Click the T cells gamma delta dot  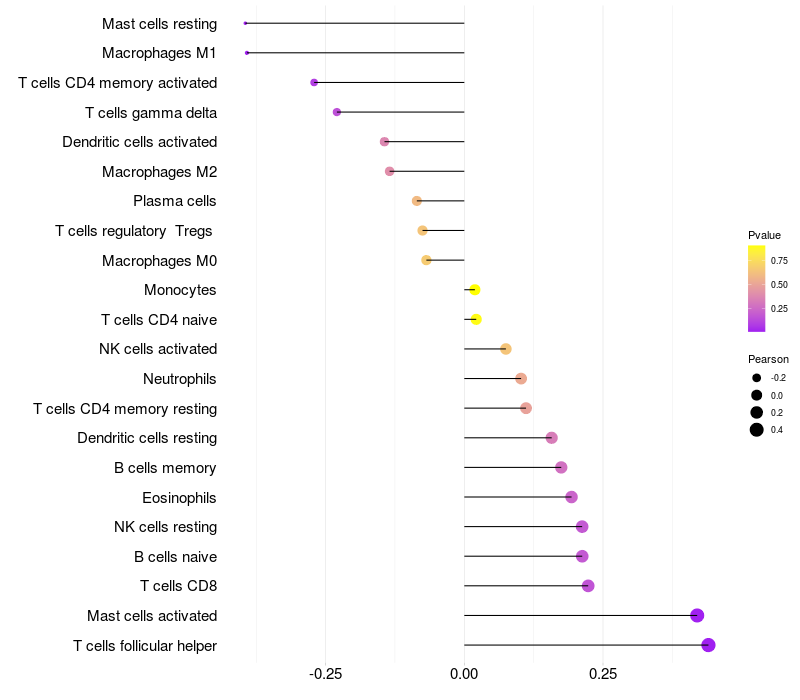pyautogui.click(x=337, y=112)
